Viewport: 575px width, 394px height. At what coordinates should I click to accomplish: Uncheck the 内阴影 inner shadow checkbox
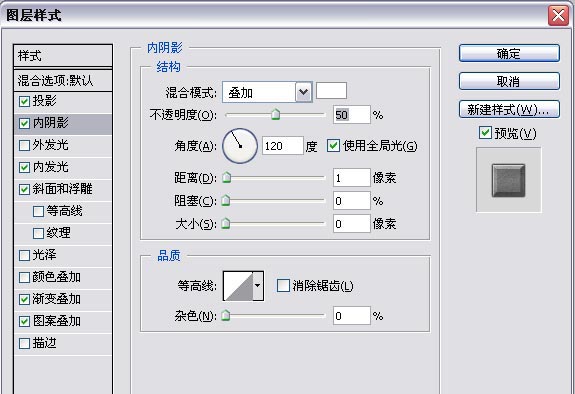(x=24, y=123)
